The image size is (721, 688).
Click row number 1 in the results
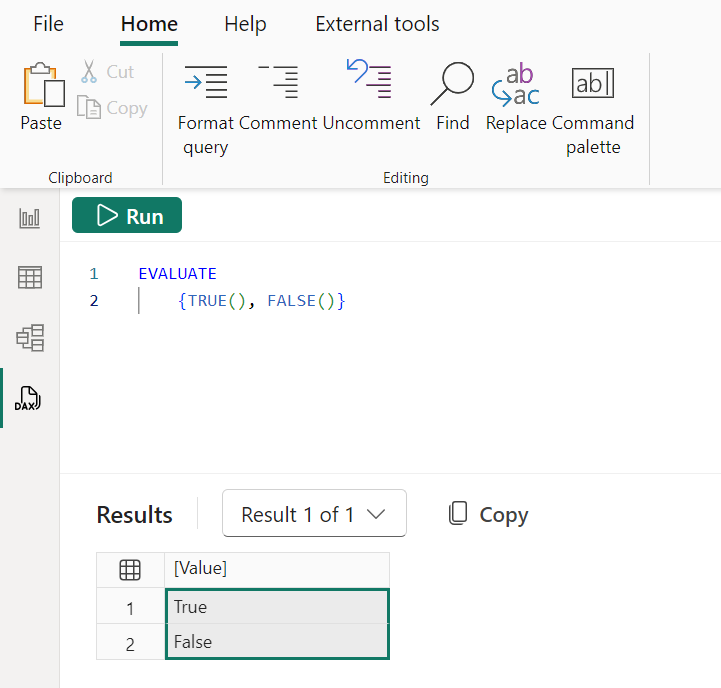pos(130,608)
